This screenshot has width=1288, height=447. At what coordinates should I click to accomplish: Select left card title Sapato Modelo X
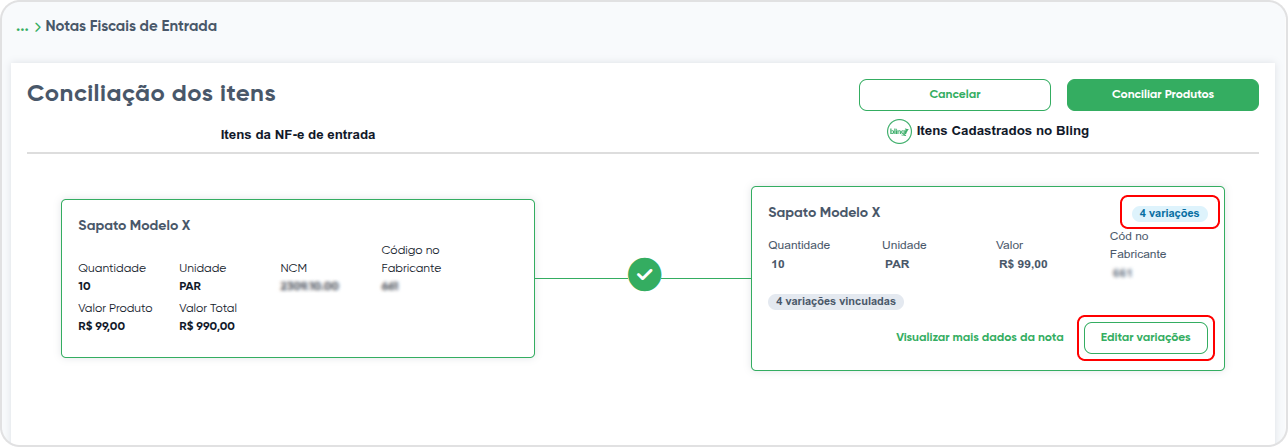pos(134,226)
